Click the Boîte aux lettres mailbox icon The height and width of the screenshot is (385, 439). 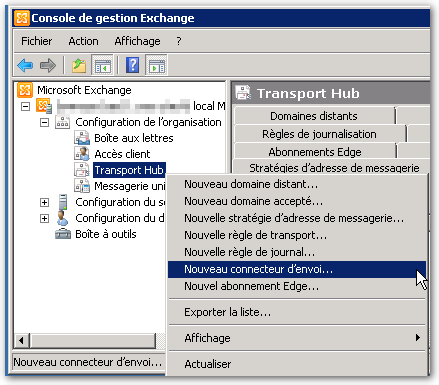click(82, 138)
